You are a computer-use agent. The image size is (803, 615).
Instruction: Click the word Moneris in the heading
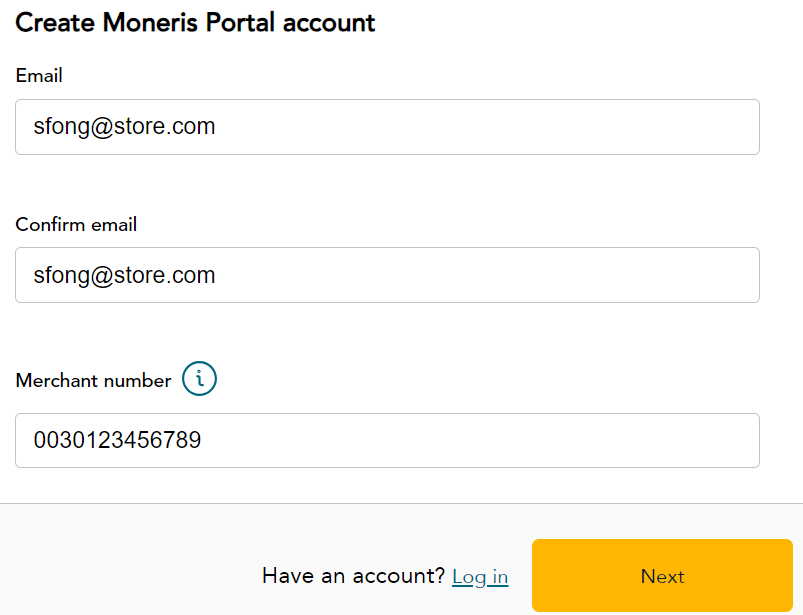click(150, 23)
